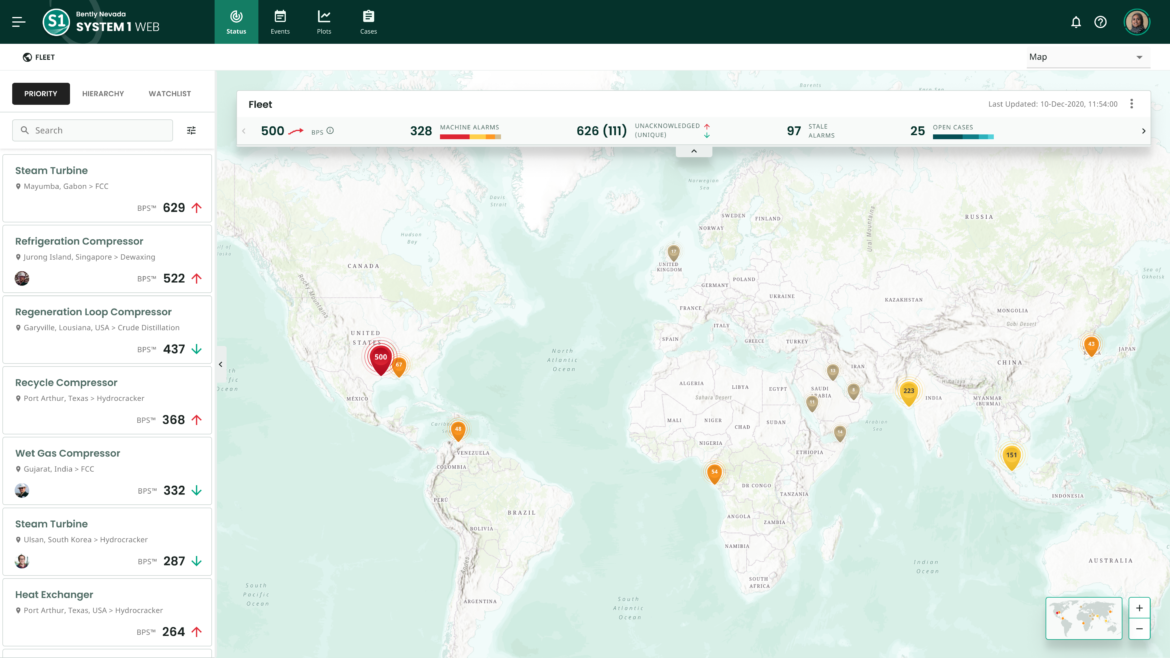Open the Plots tab
This screenshot has width=1170, height=658.
pyautogui.click(x=324, y=22)
